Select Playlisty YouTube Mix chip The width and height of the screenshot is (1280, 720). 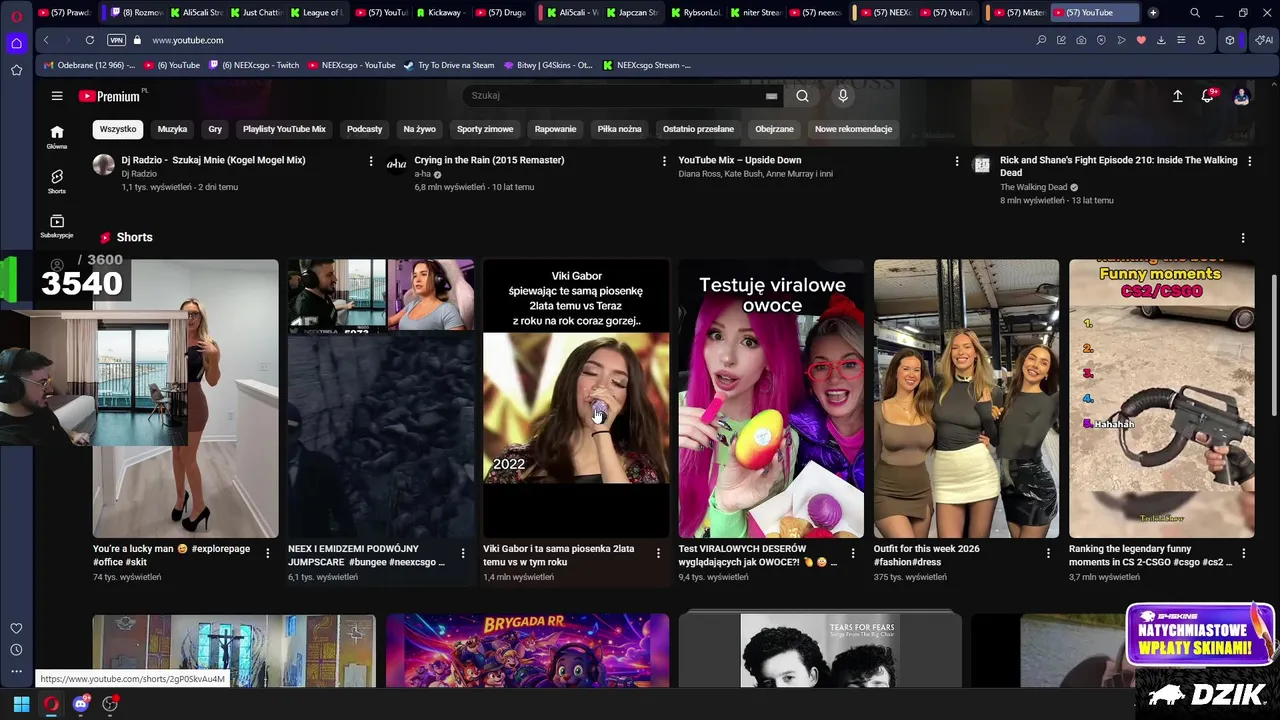(284, 129)
